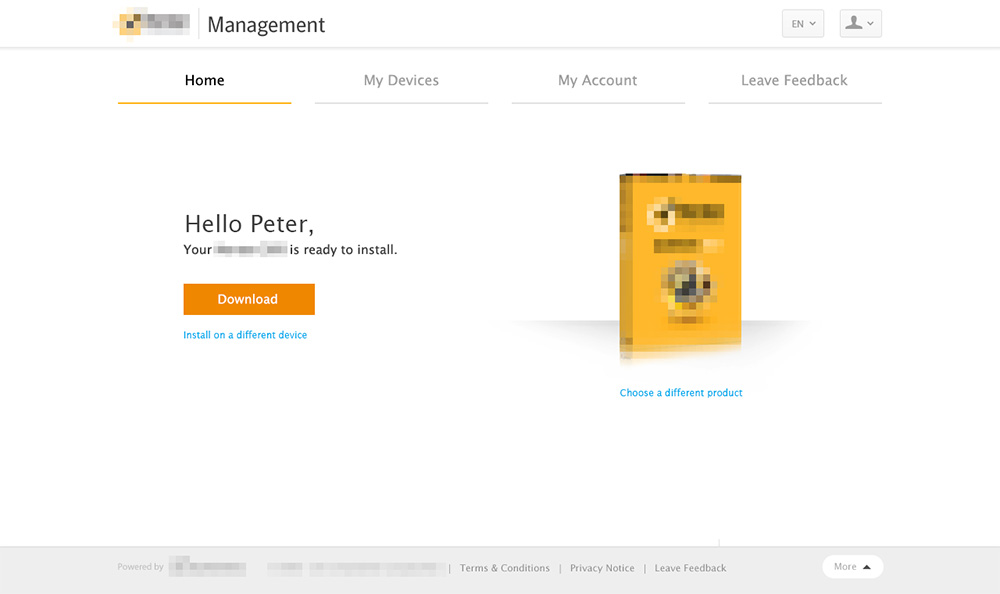The image size is (1000, 594).
Task: Open Terms & Conditions in the footer
Action: coord(505,568)
